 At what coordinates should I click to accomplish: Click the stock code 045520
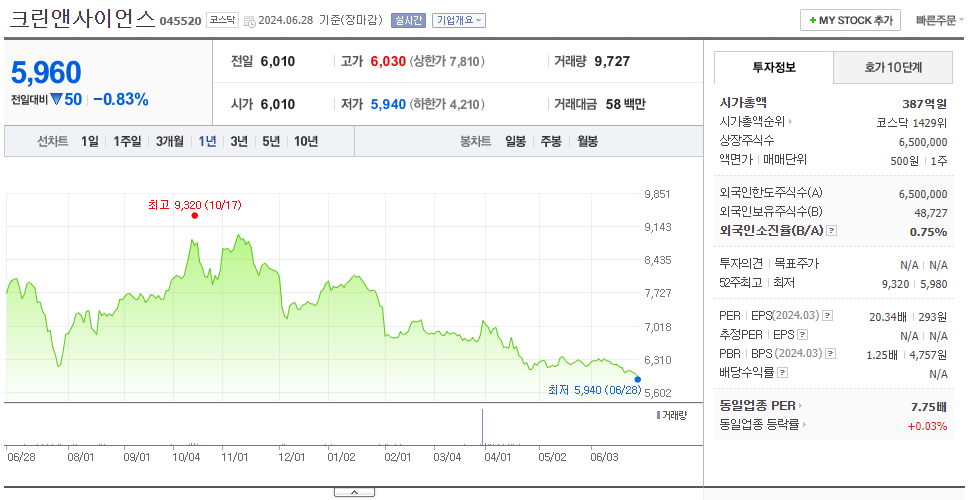(180, 21)
